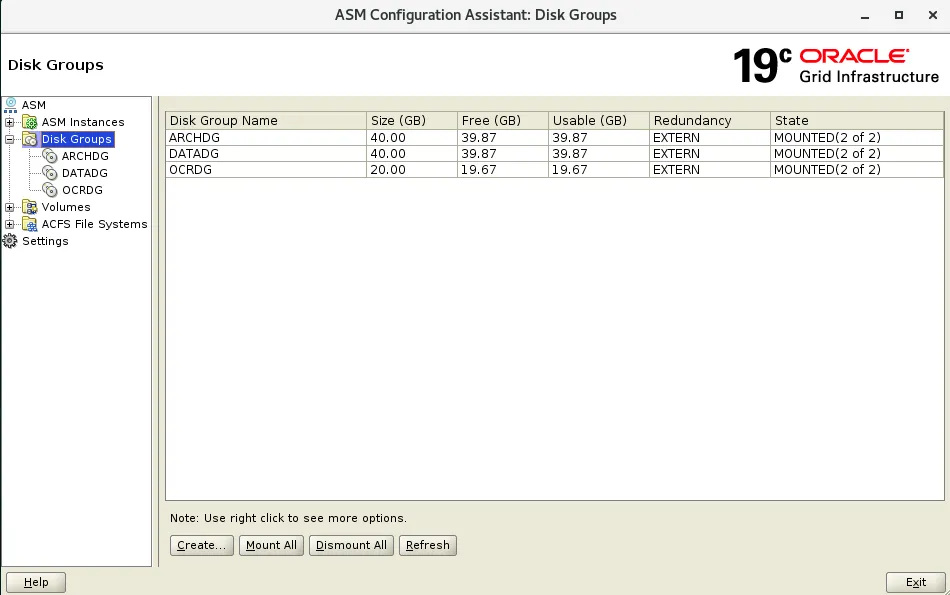Click the ARCHDG disk icon in tree
The width and height of the screenshot is (950, 595).
coord(50,156)
